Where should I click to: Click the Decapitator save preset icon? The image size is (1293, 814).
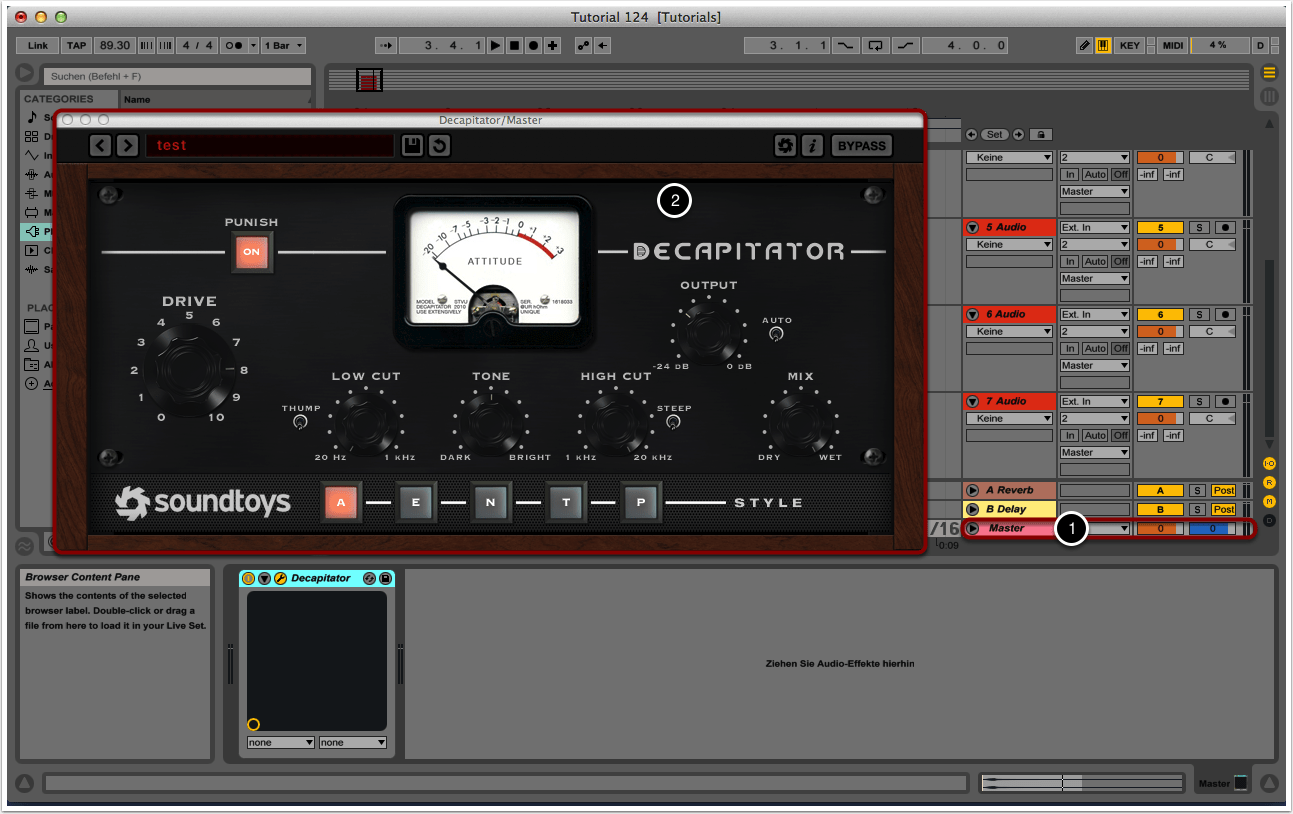tap(412, 146)
